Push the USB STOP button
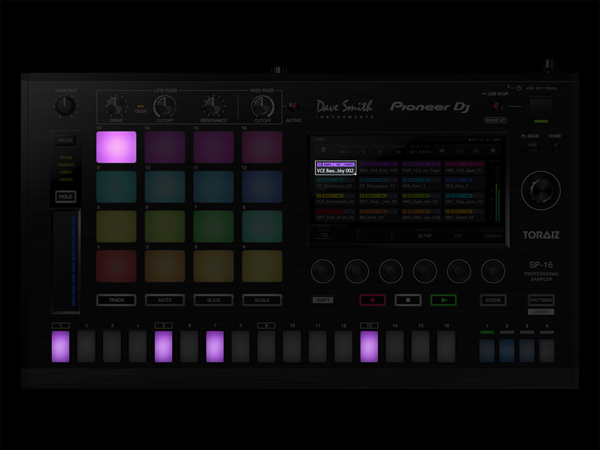600x450 pixels. (x=496, y=105)
